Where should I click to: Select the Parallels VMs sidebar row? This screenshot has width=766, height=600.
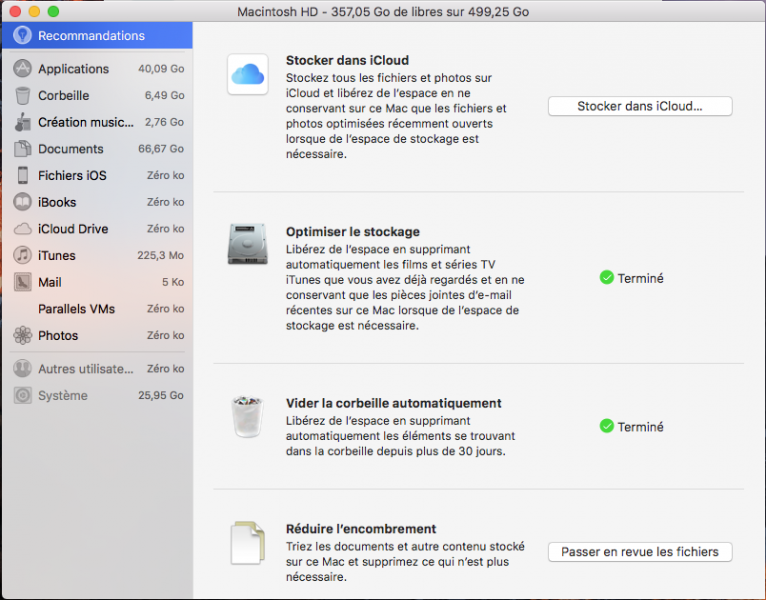(97, 309)
